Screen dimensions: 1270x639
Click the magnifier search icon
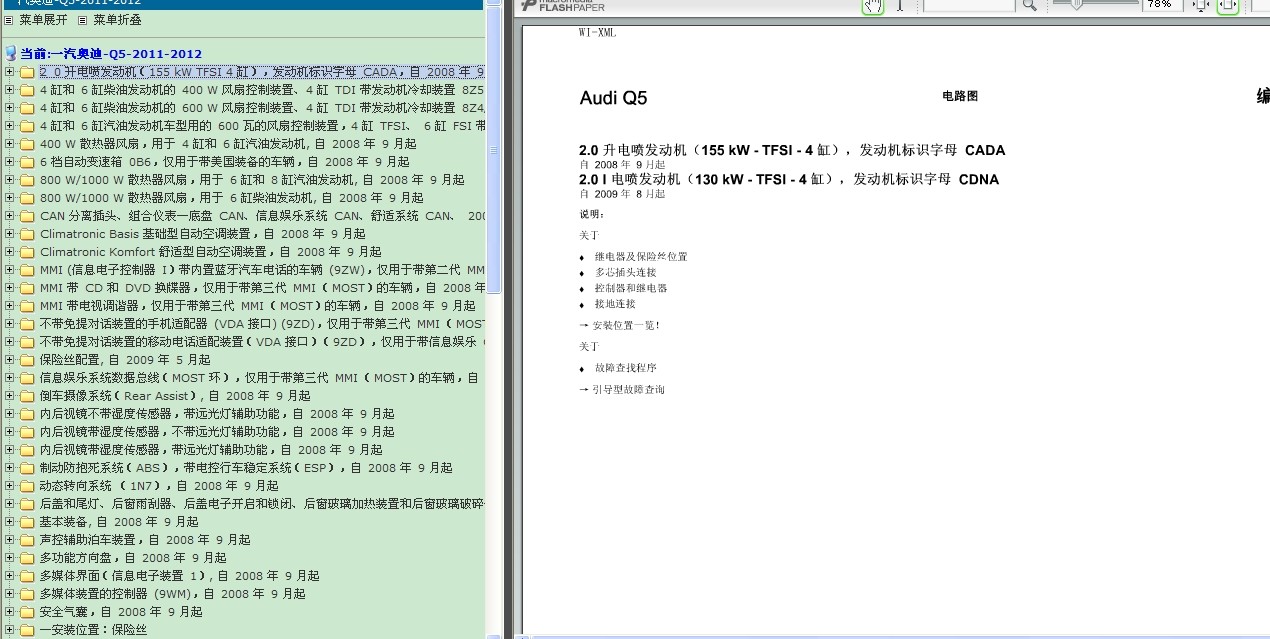pos(1028,5)
